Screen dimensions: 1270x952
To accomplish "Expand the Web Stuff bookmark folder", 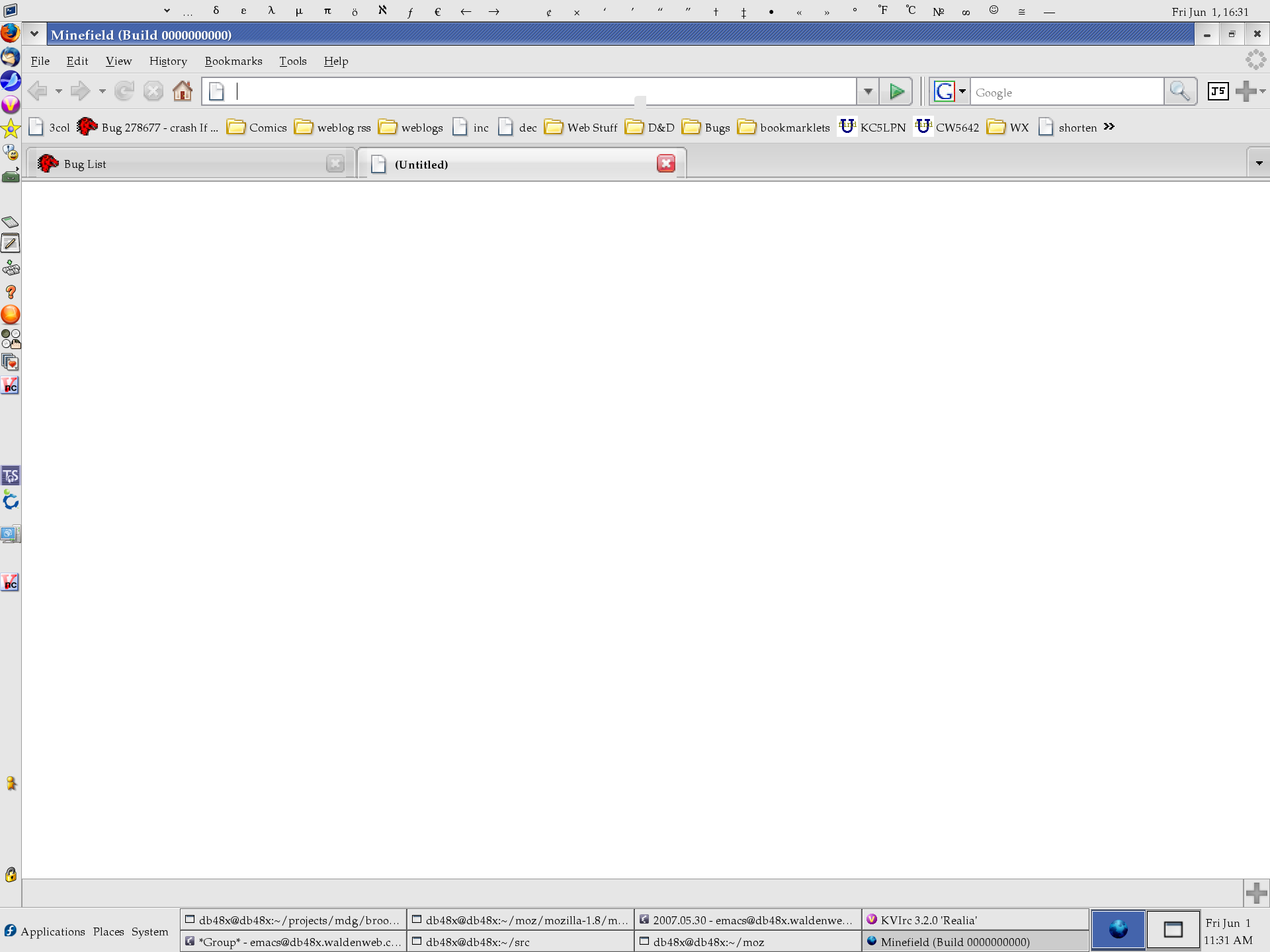I will (581, 127).
